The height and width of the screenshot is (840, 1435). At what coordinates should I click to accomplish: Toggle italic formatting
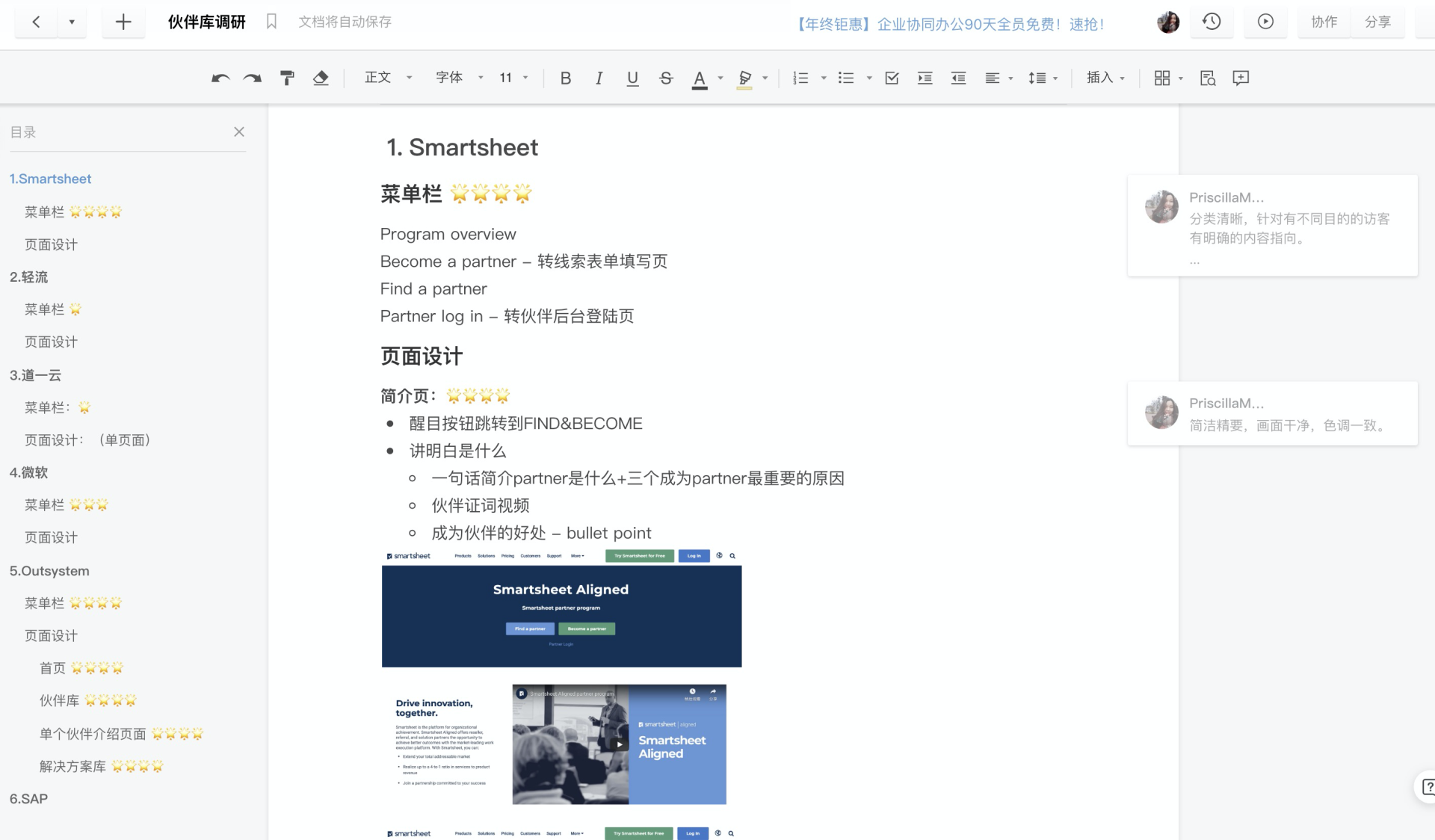point(599,78)
